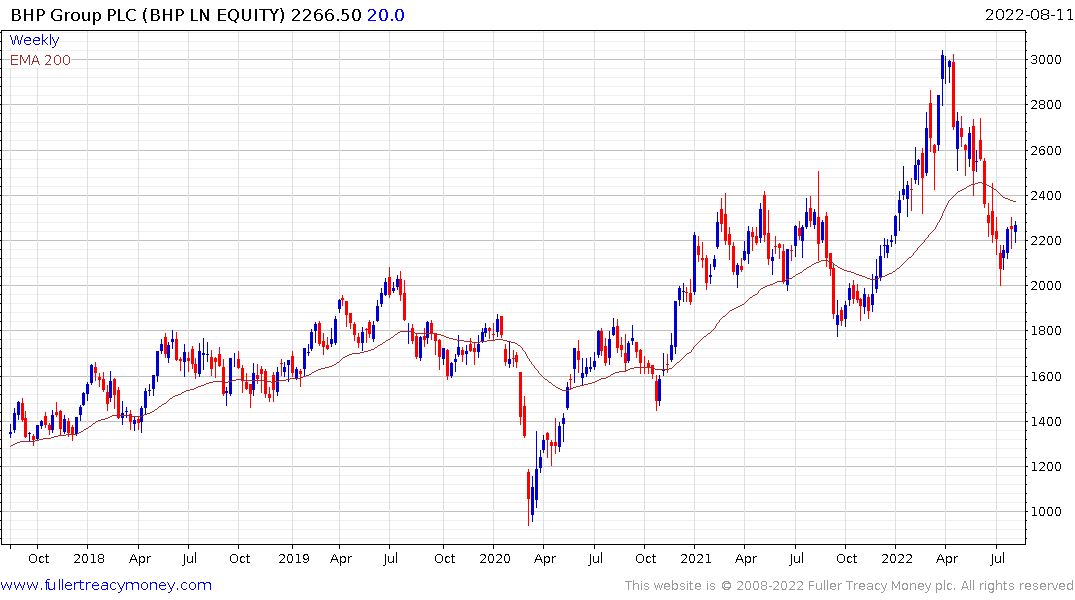The image size is (1075, 600).
Task: Click the last price 2266.50 value
Action: 326,15
